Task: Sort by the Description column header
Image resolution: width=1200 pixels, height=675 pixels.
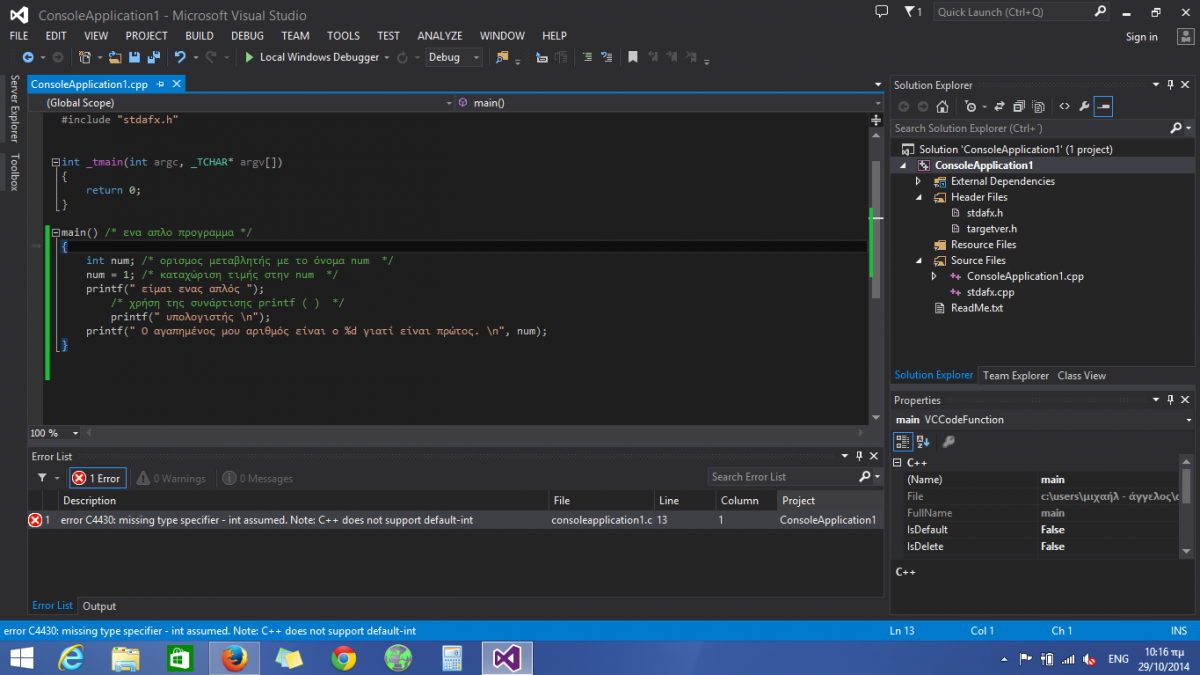Action: [304, 500]
